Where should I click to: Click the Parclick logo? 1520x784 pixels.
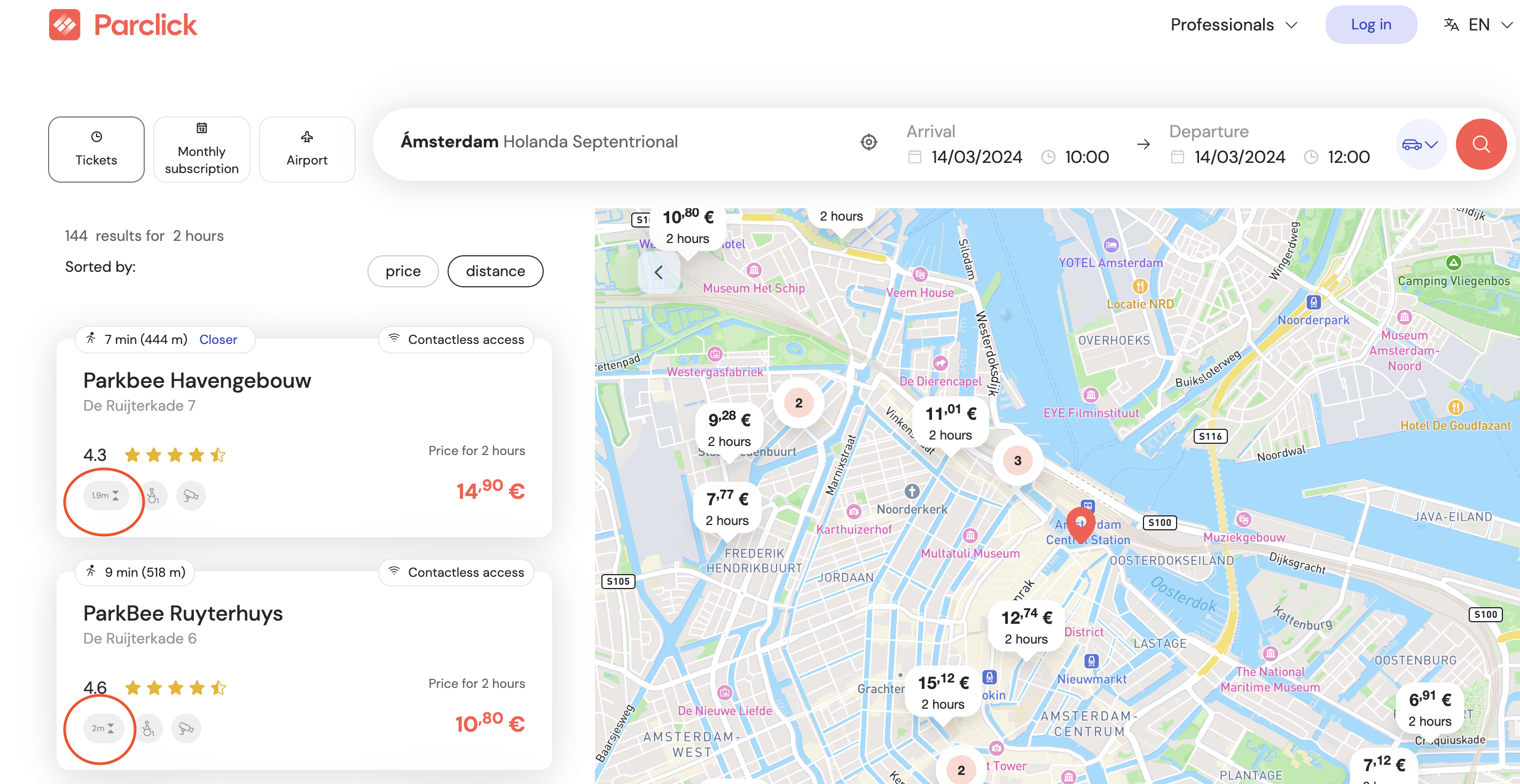123,25
